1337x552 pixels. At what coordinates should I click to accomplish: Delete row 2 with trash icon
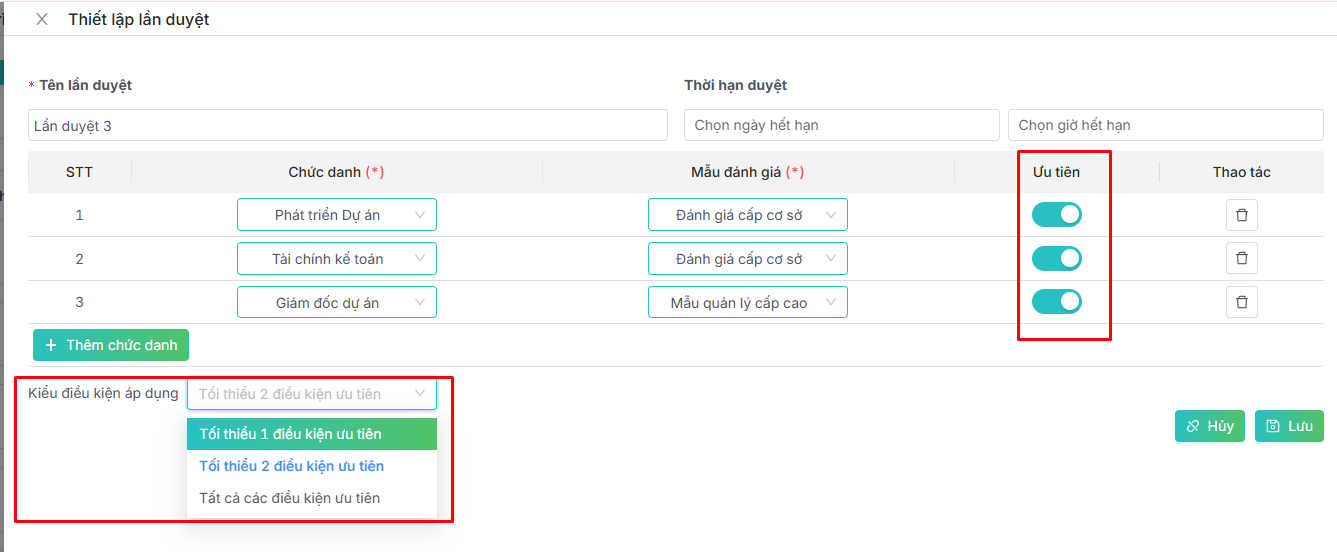(x=1241, y=258)
